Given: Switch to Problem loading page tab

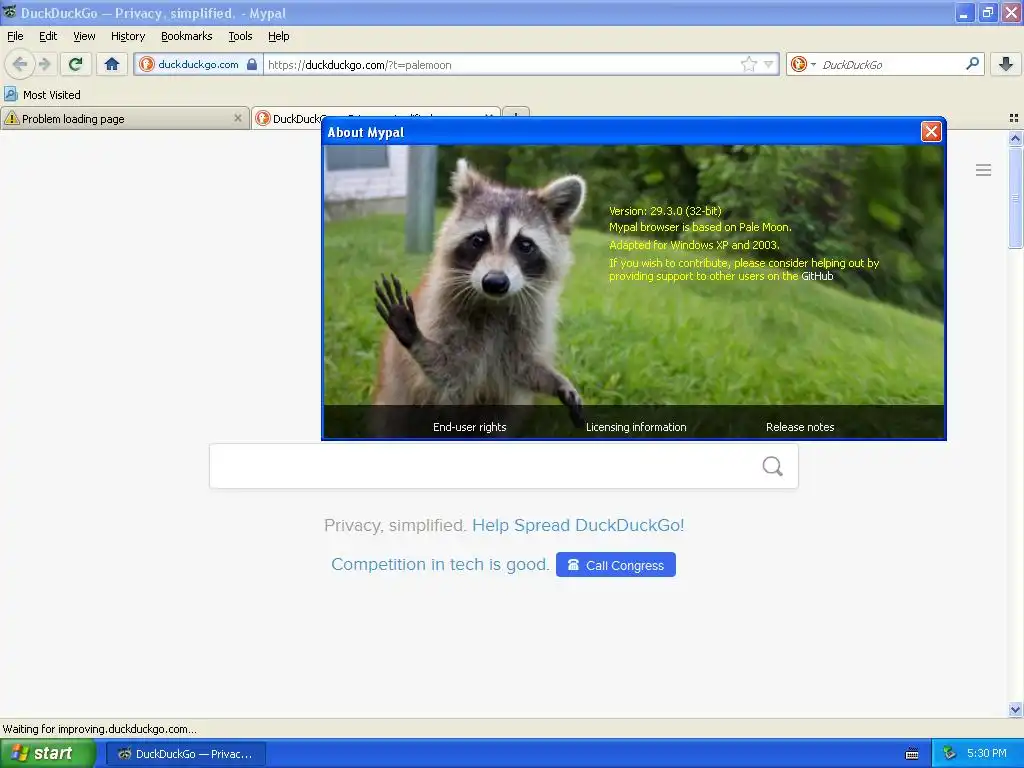Looking at the screenshot, I should (124, 118).
